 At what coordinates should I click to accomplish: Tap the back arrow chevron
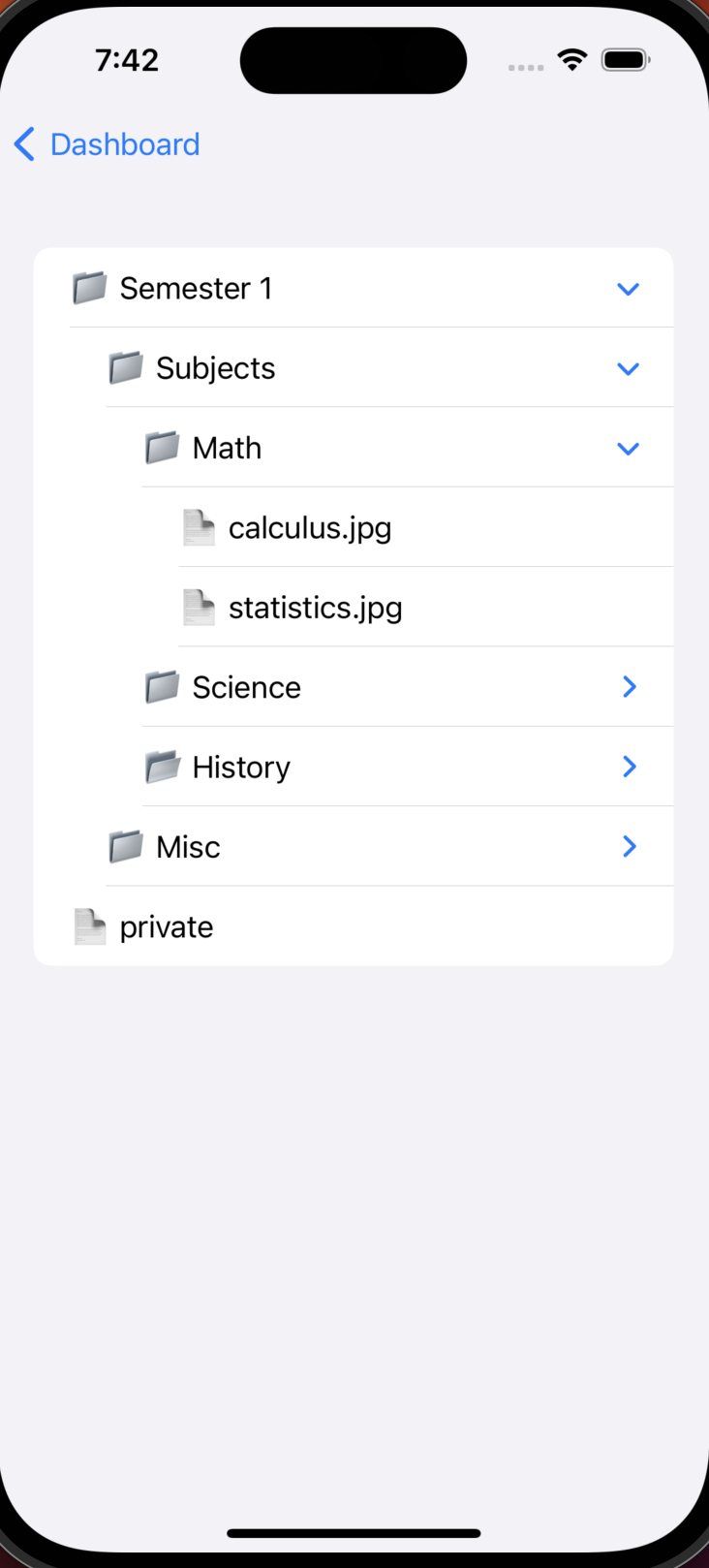25,144
